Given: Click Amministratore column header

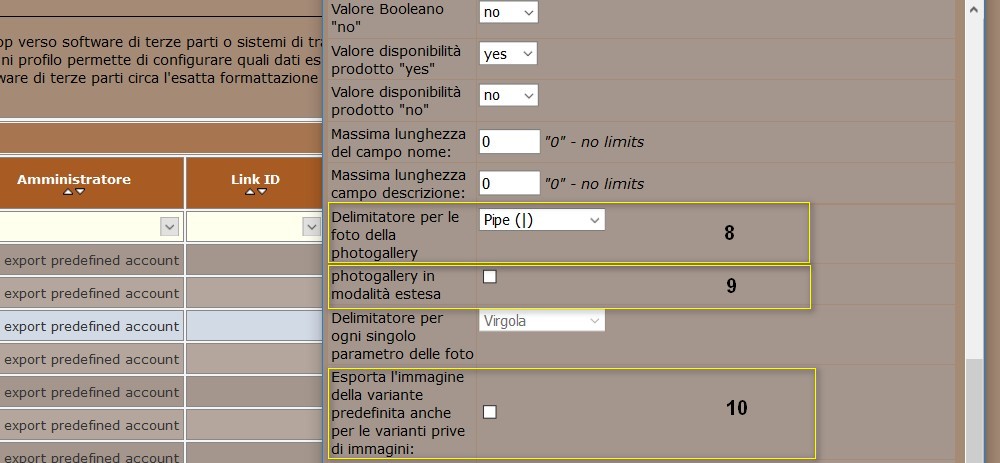Looking at the screenshot, I should pyautogui.click(x=74, y=179).
